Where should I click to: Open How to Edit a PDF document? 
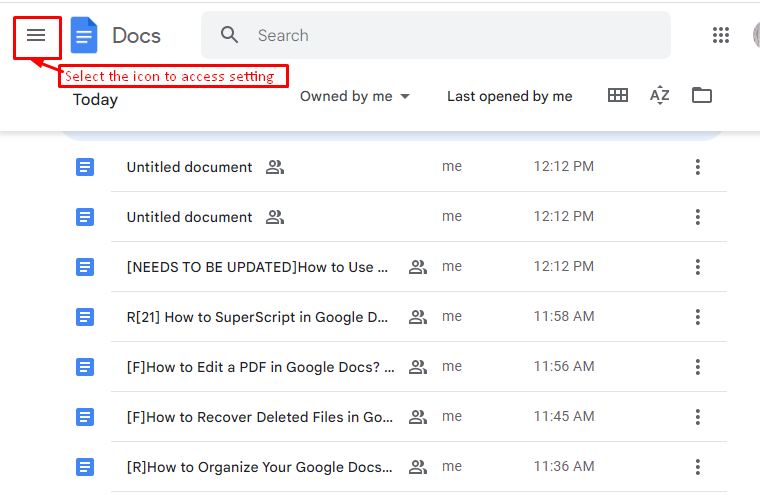[x=261, y=367]
